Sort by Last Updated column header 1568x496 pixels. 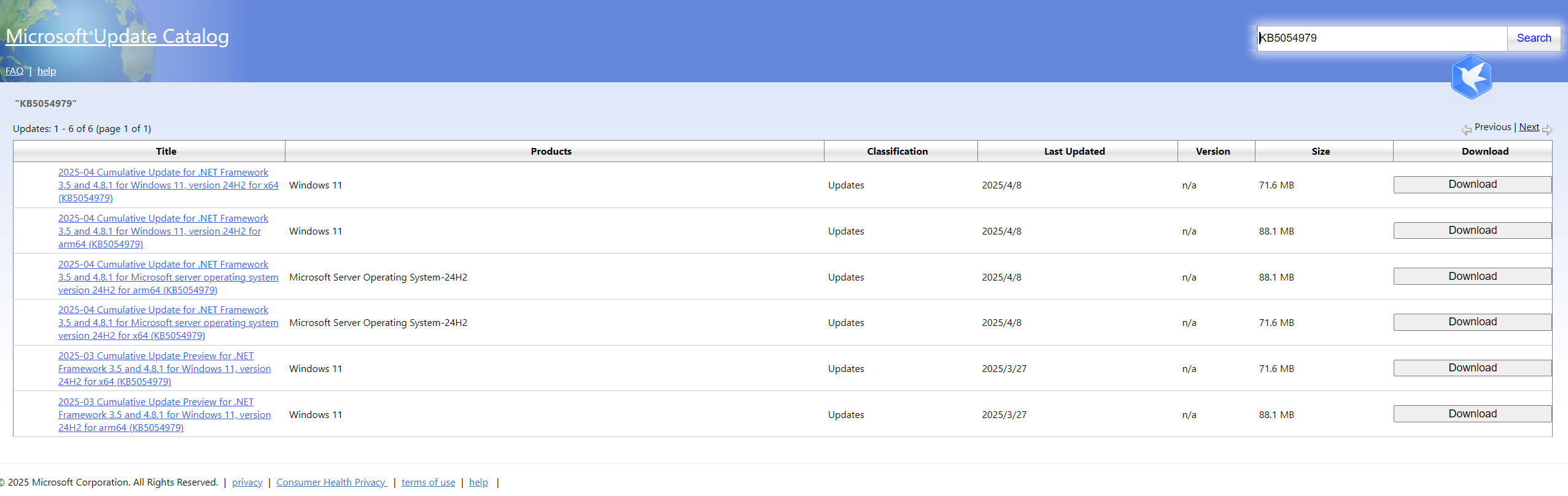click(x=1074, y=152)
